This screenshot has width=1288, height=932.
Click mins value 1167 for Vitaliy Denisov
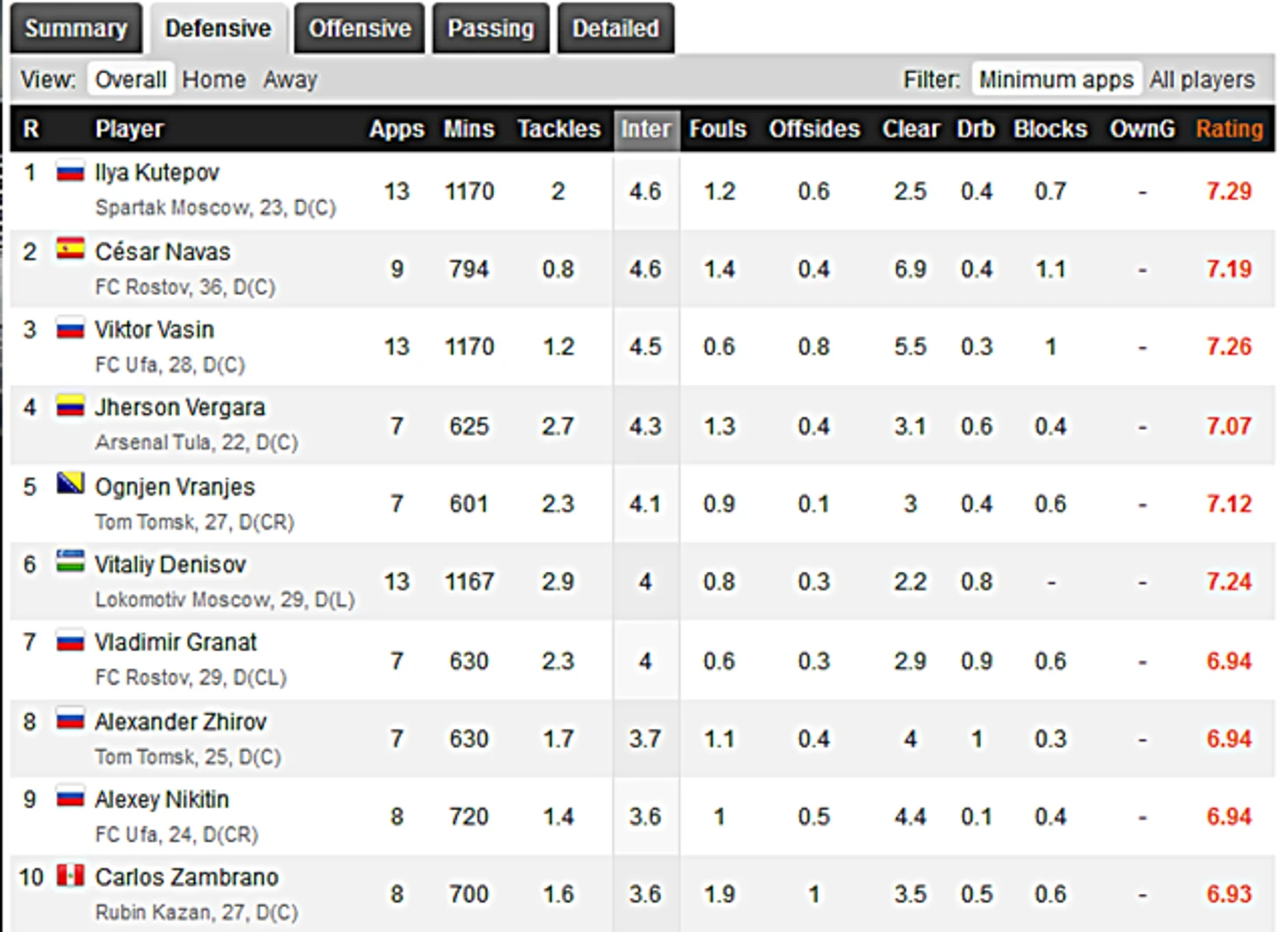pos(468,582)
